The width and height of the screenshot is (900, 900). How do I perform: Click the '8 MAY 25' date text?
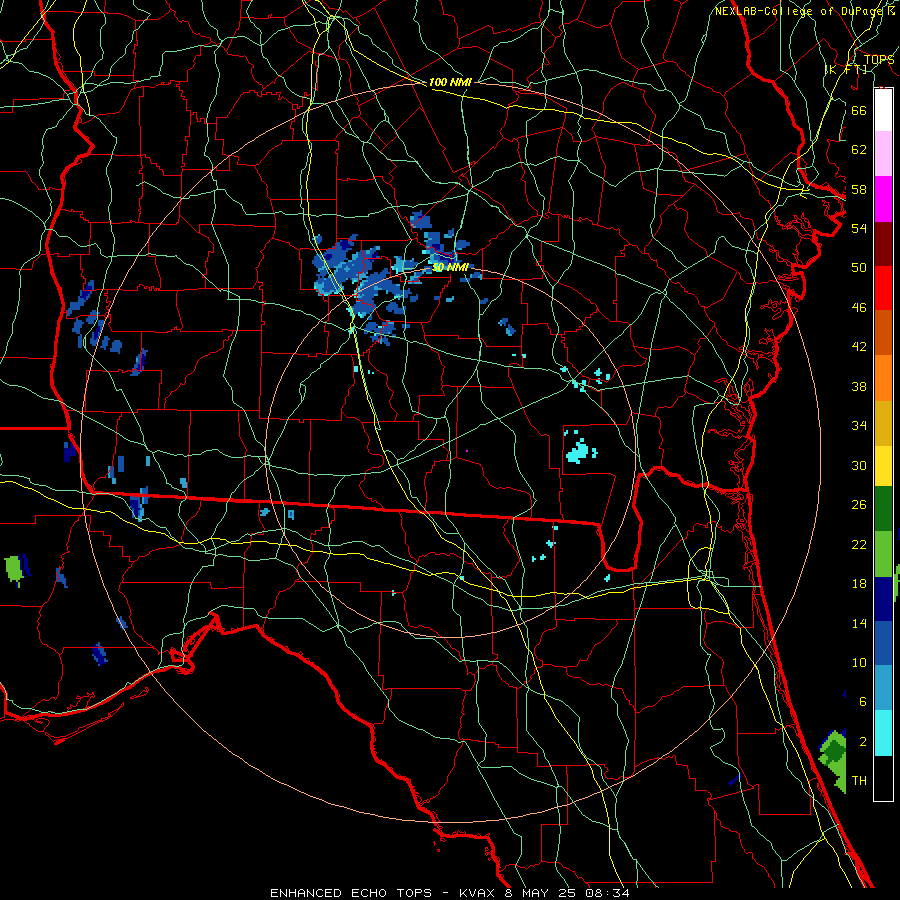coord(542,893)
